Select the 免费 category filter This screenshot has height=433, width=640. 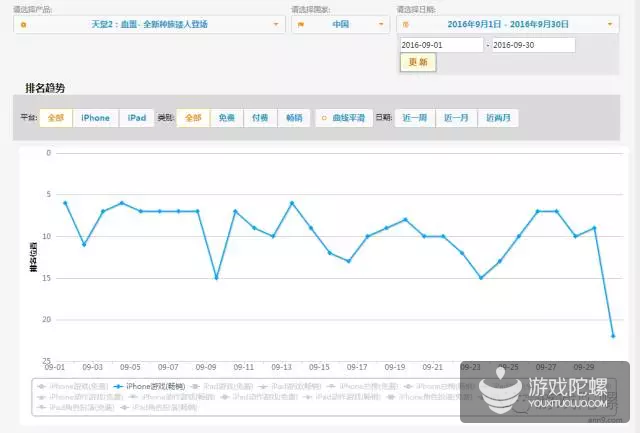pyautogui.click(x=227, y=118)
